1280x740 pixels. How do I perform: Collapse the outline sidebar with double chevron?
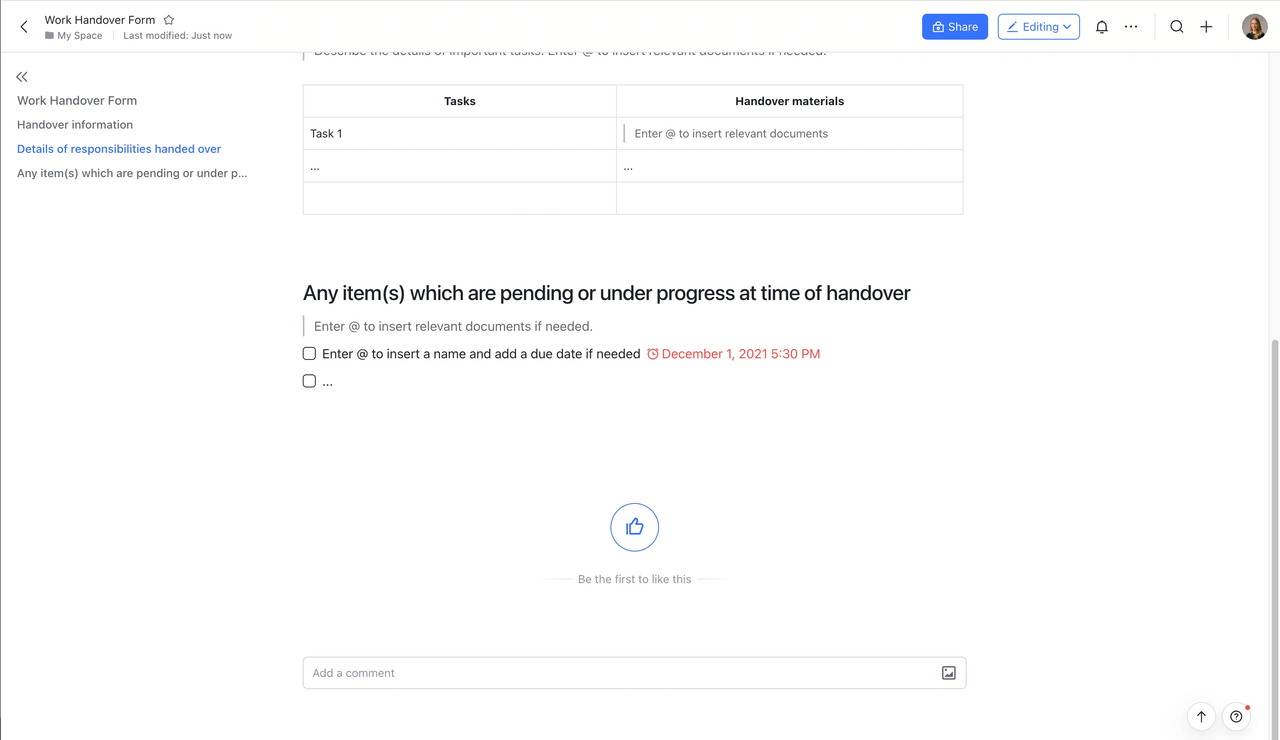[22, 77]
